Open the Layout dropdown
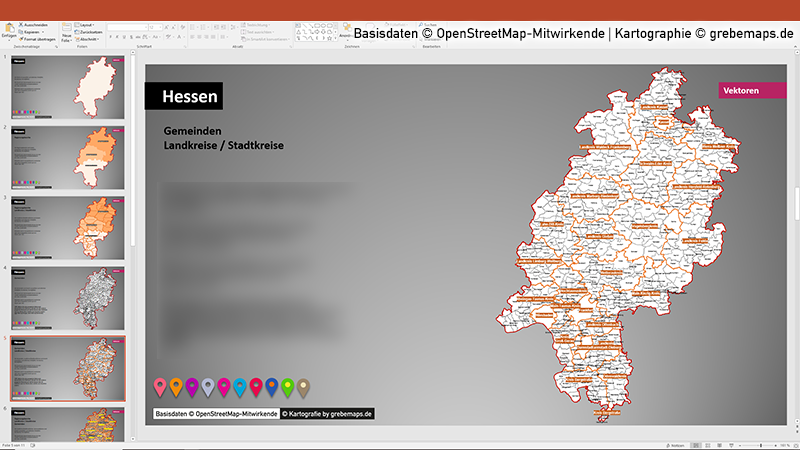Image resolution: width=800 pixels, height=450 pixels. coord(86,24)
